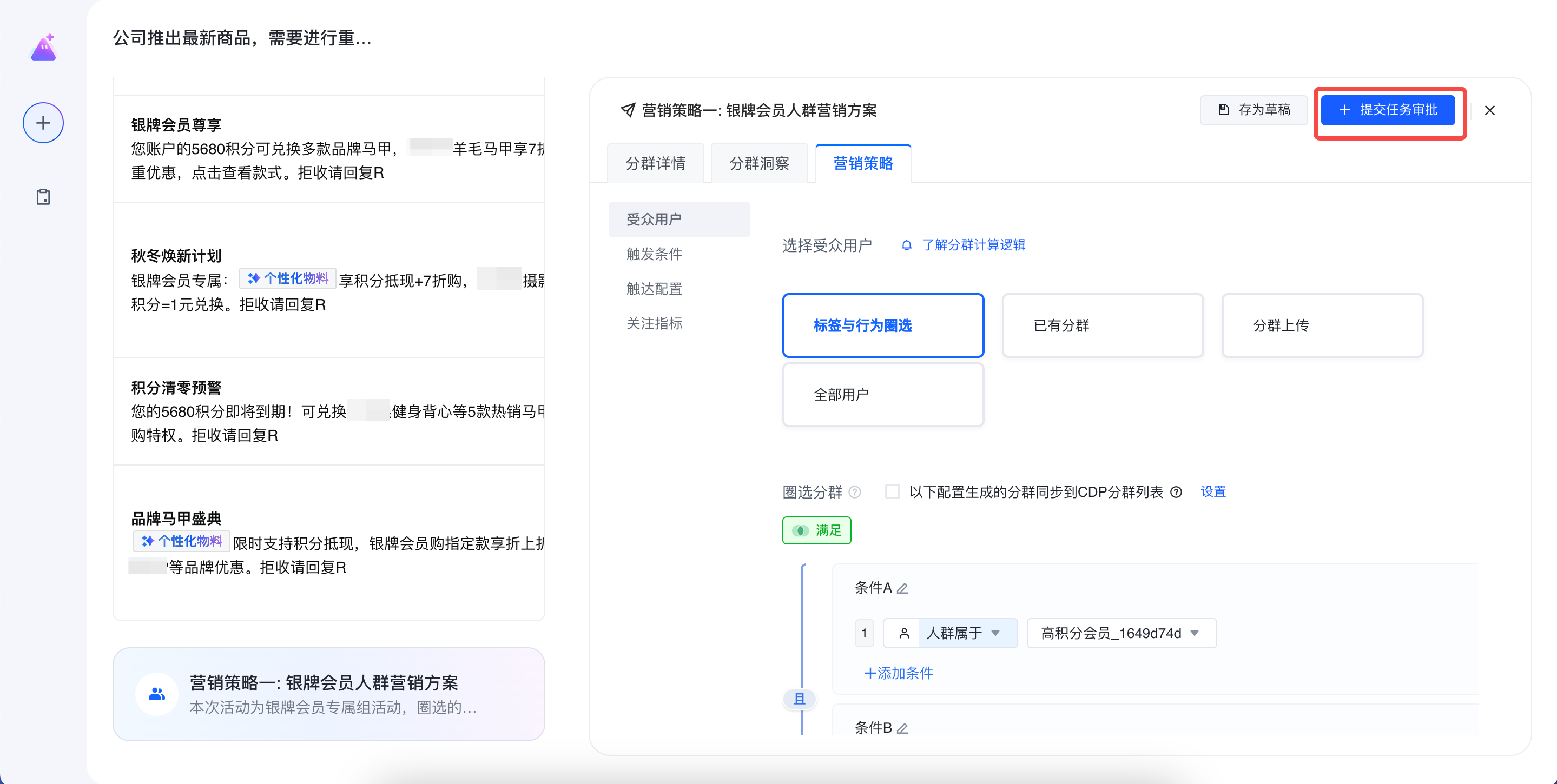Click 存为草稿 button
Viewport: 1557px width, 784px height.
[1253, 110]
